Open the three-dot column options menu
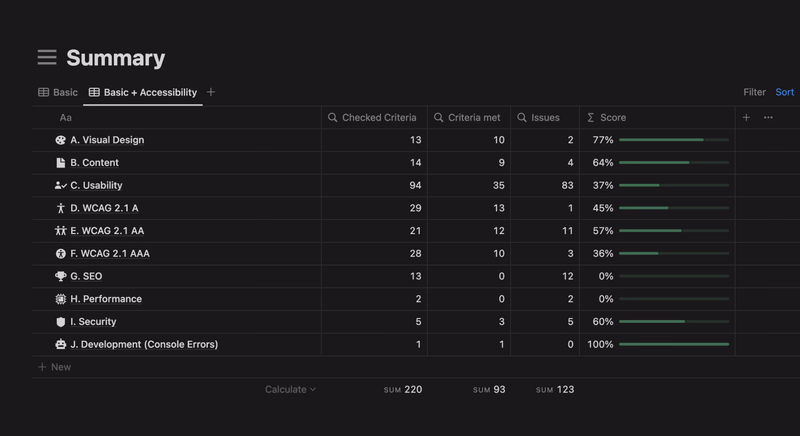Image resolution: width=800 pixels, height=436 pixels. 768,118
